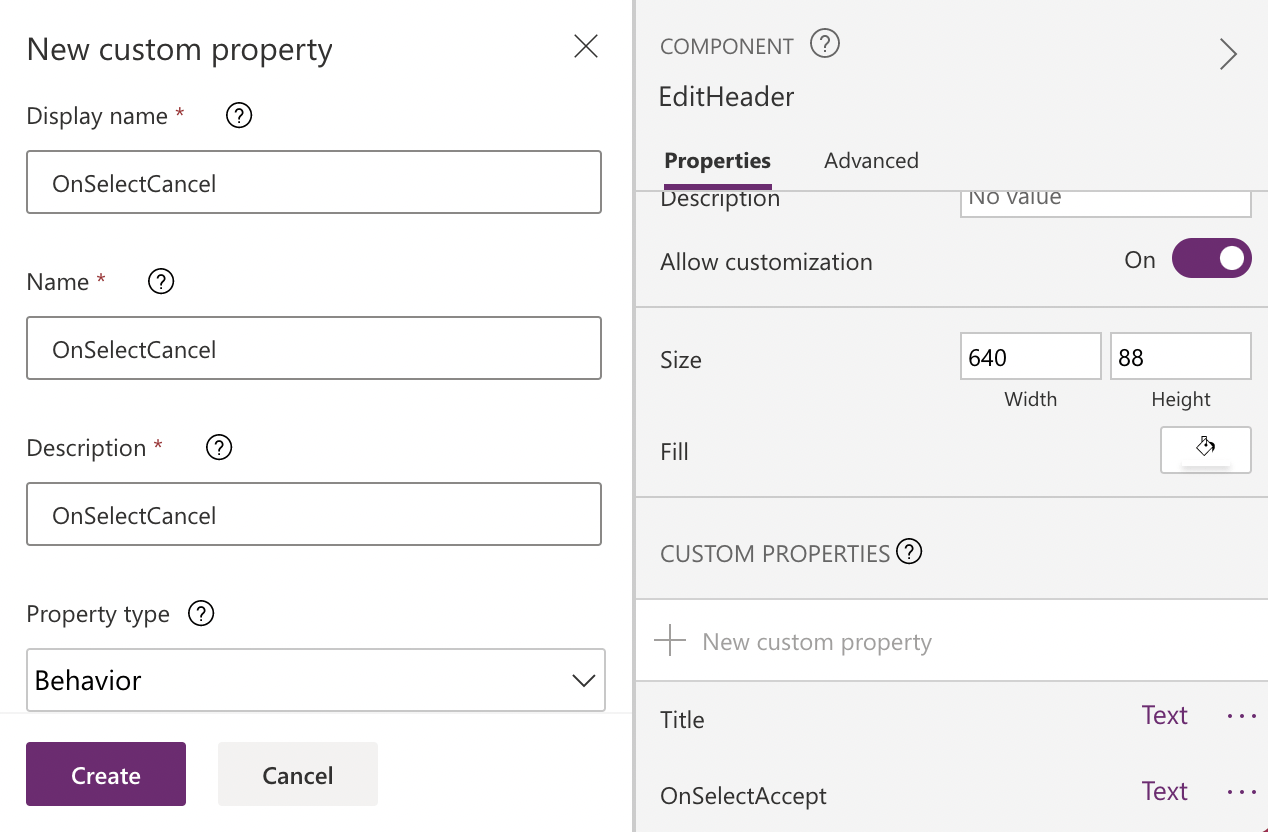This screenshot has height=832, width=1268.
Task: Click the Cancel button
Action: [298, 775]
